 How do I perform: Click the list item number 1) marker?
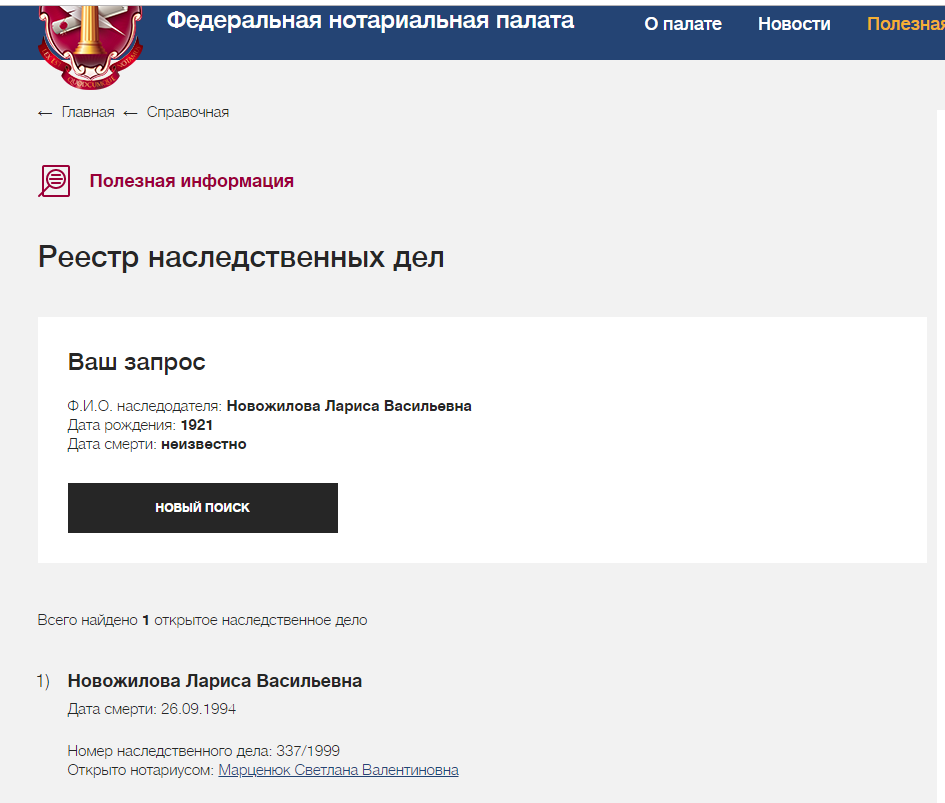(x=42, y=680)
